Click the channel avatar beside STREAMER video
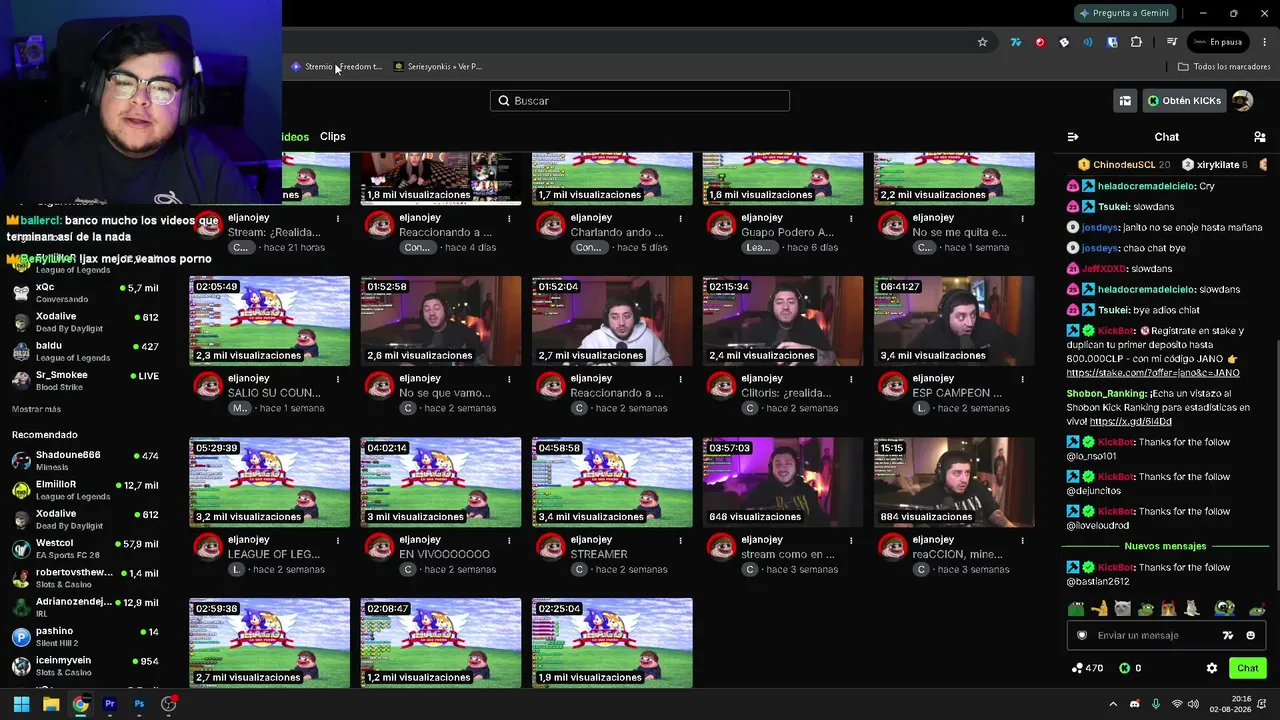 click(550, 547)
